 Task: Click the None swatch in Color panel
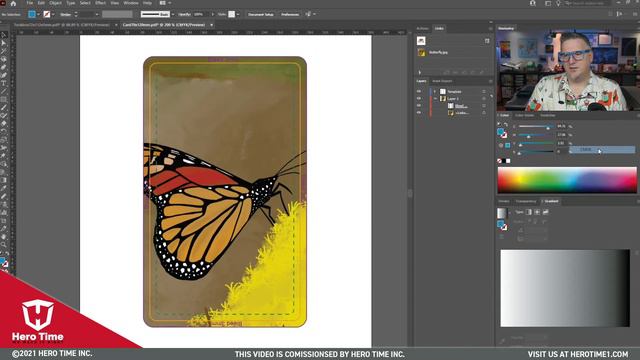coord(500,161)
